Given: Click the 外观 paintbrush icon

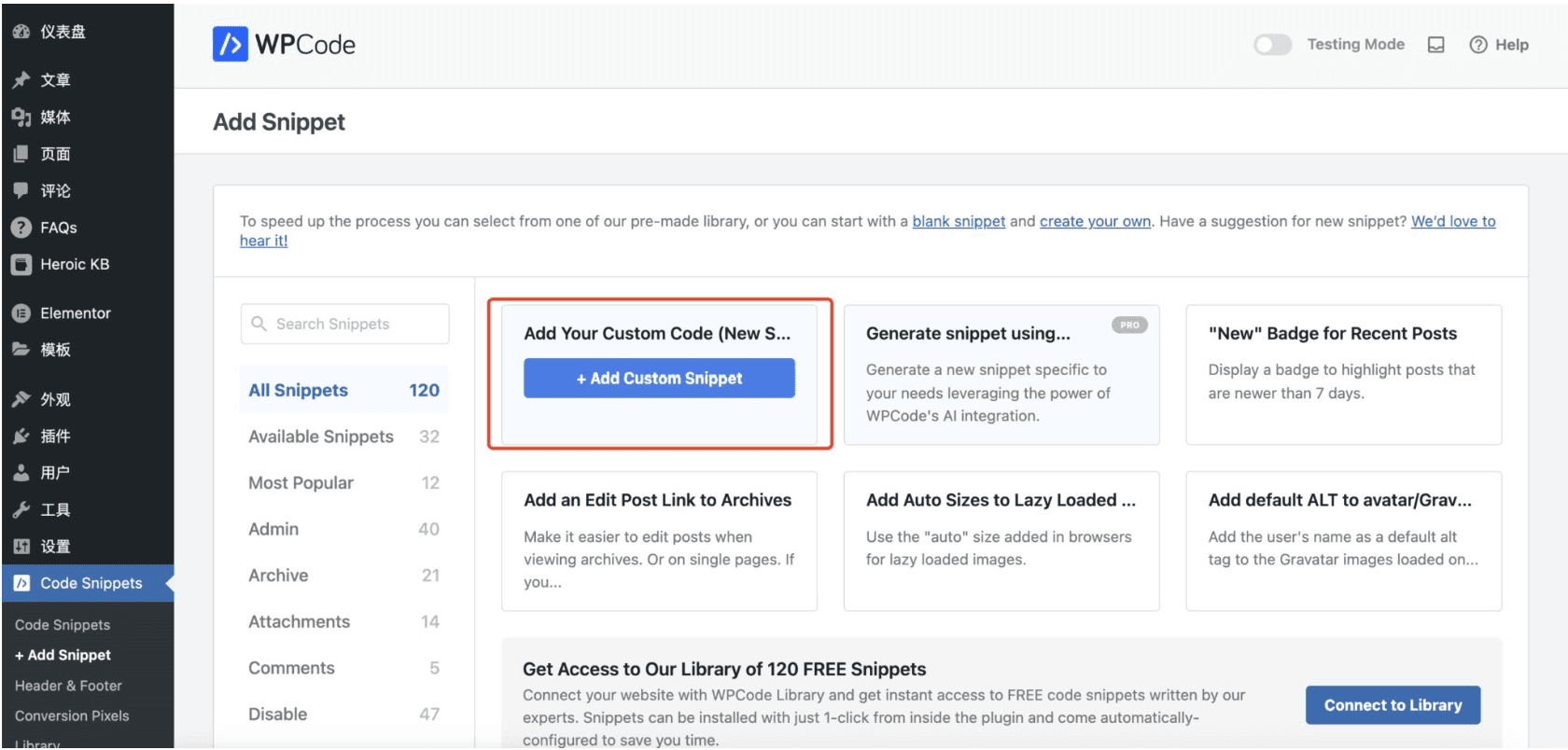Looking at the screenshot, I should (21, 399).
